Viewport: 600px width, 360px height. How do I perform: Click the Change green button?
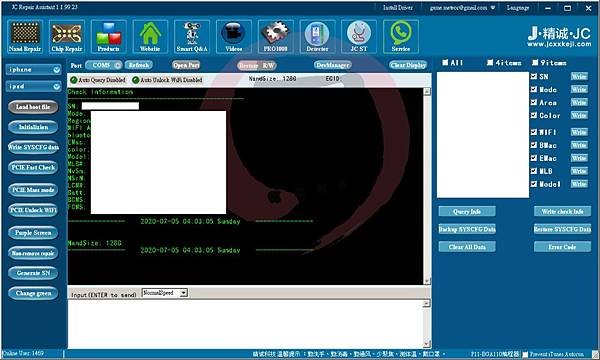(33, 293)
